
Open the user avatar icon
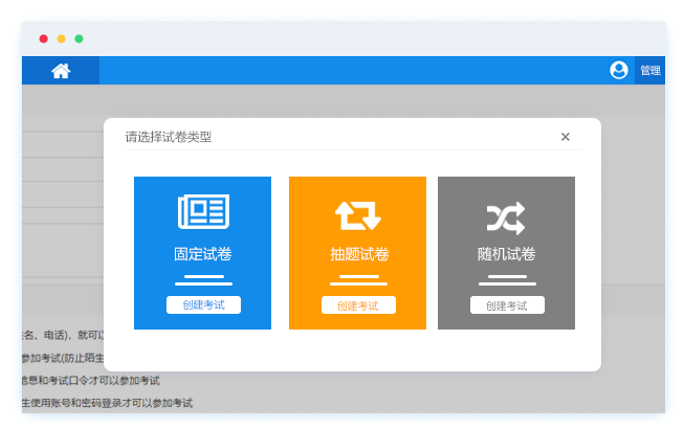[x=619, y=70]
